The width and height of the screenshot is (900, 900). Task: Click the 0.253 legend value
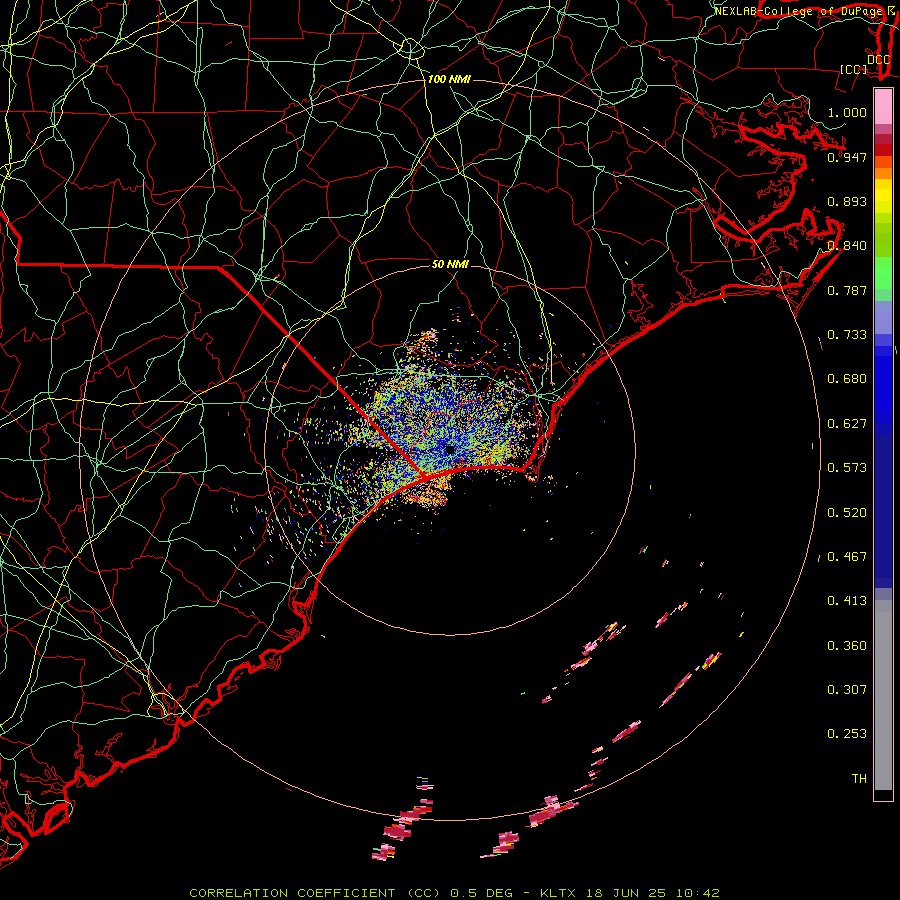(847, 734)
